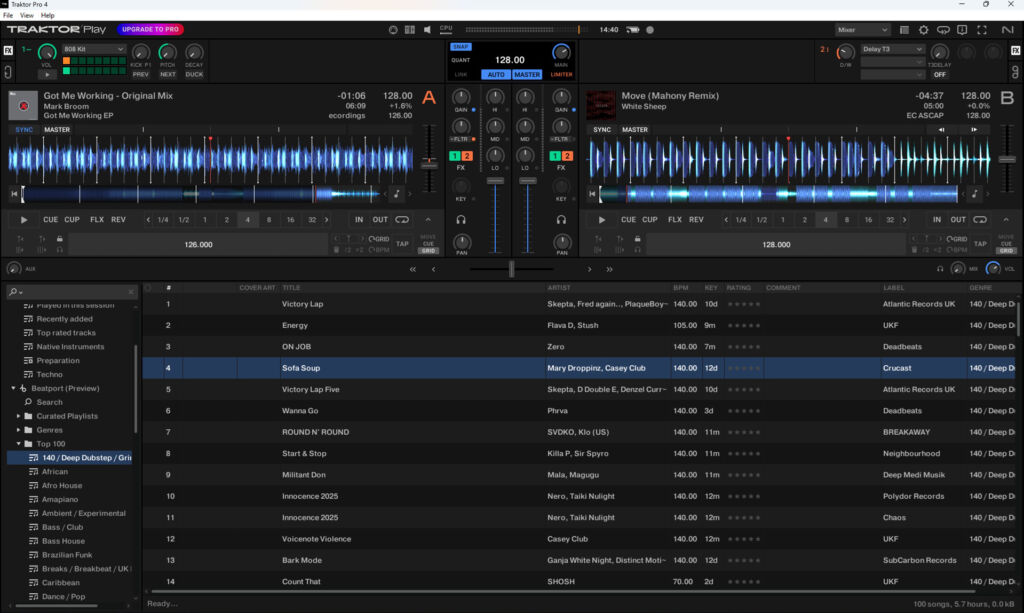Click the UPGRADE TO PRO button

150,29
